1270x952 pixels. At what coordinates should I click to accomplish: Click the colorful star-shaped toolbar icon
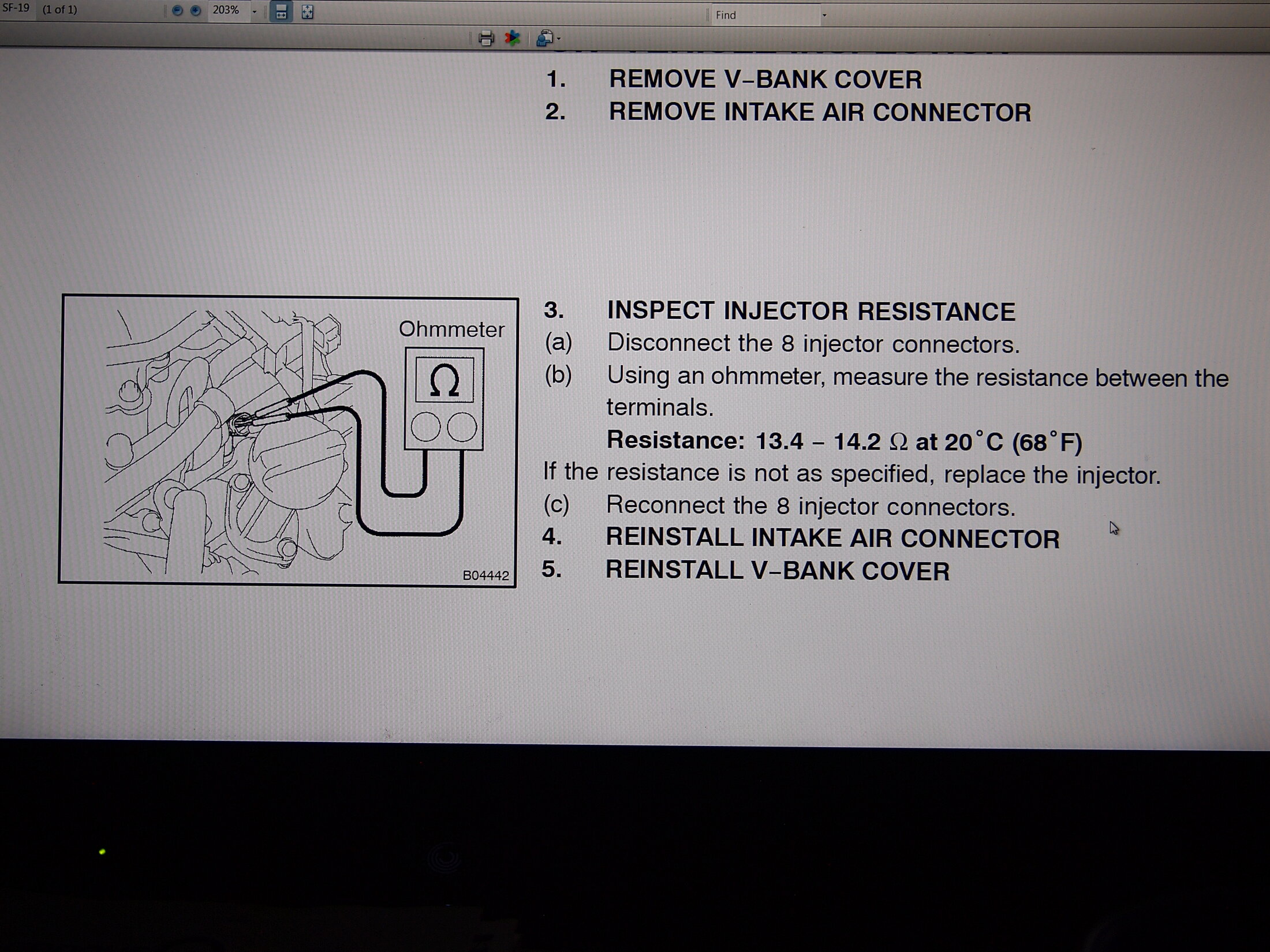(512, 39)
